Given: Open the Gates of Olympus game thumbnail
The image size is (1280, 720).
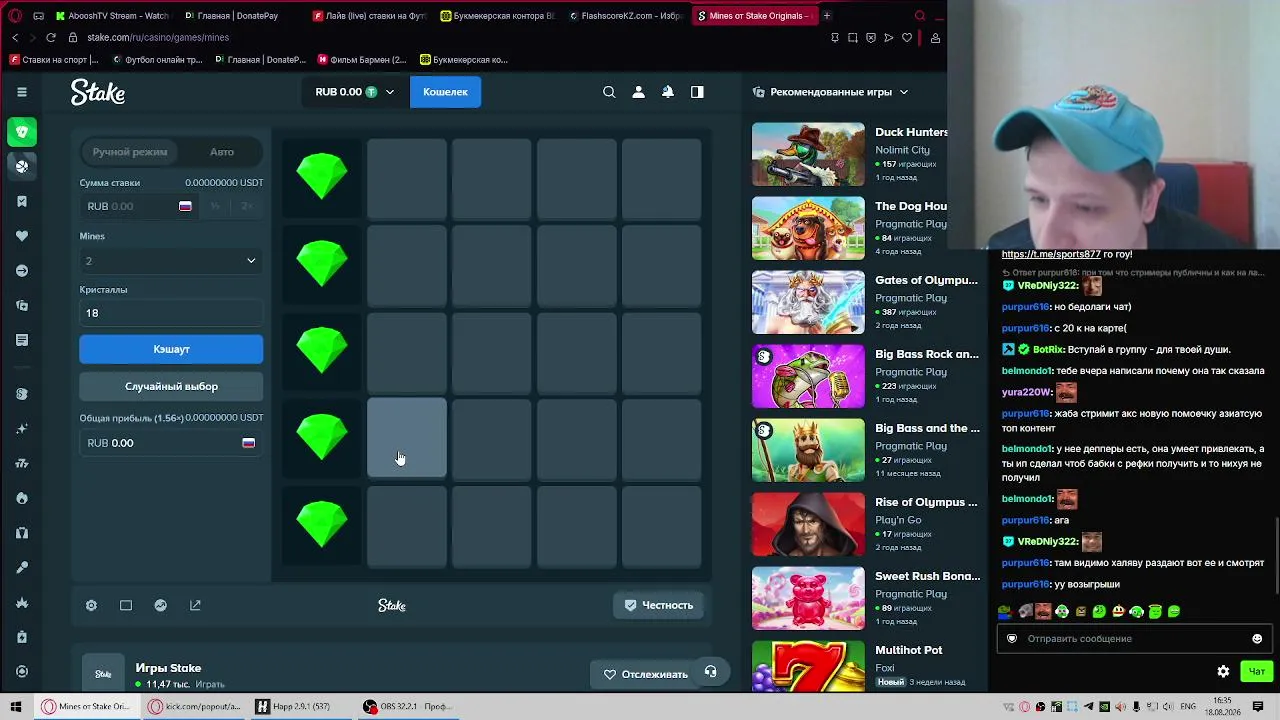Looking at the screenshot, I should click(808, 302).
